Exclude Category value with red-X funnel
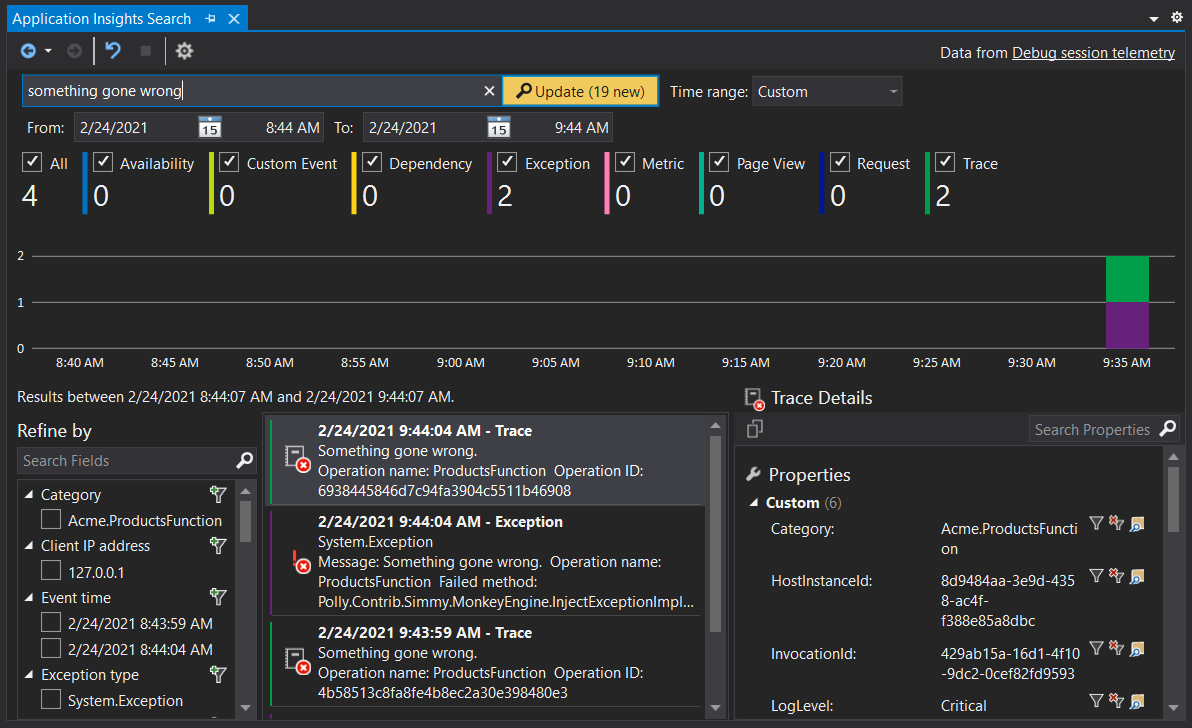Viewport: 1192px width, 728px height. tap(1117, 523)
